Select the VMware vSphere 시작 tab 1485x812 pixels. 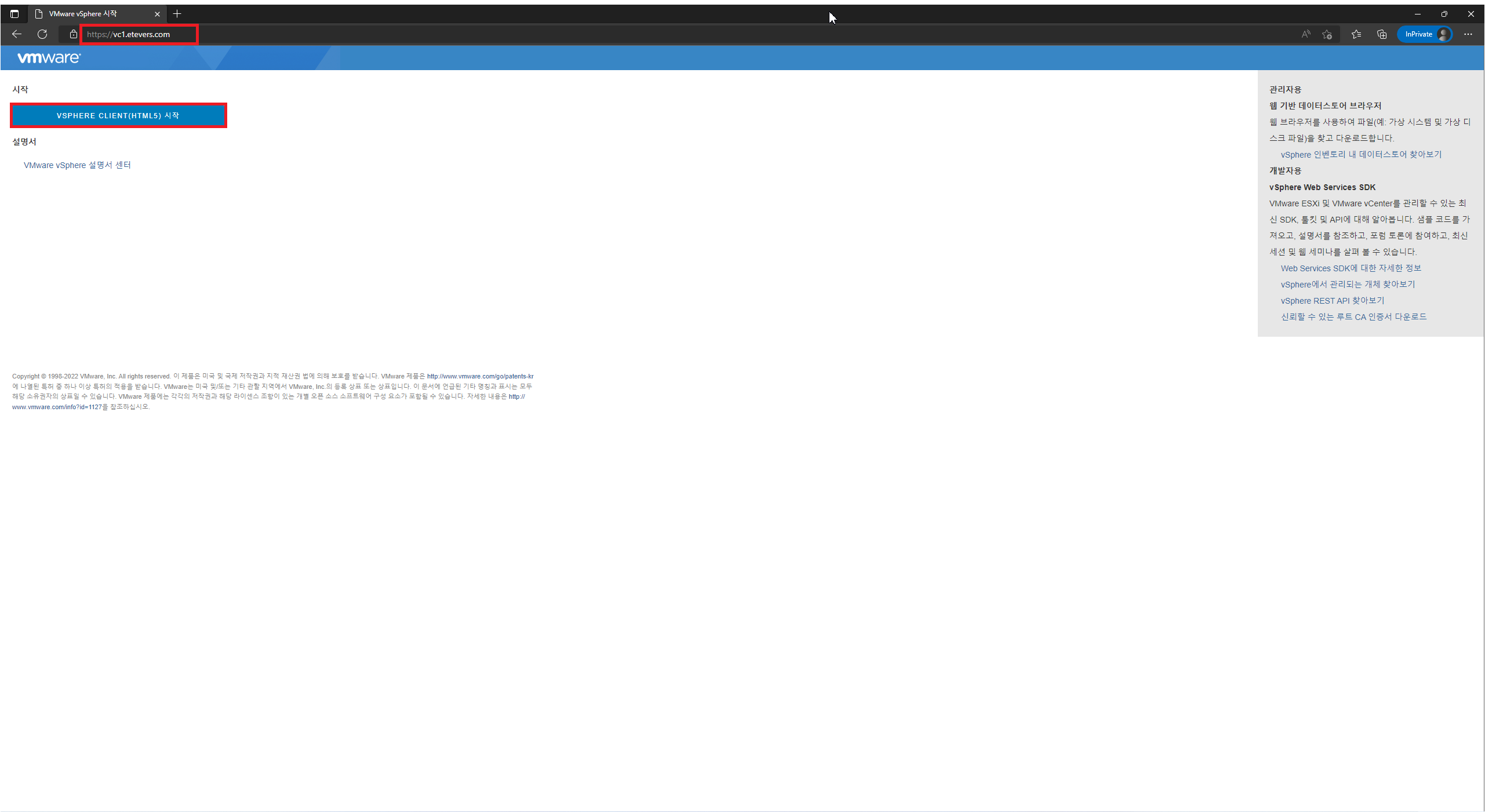point(97,14)
